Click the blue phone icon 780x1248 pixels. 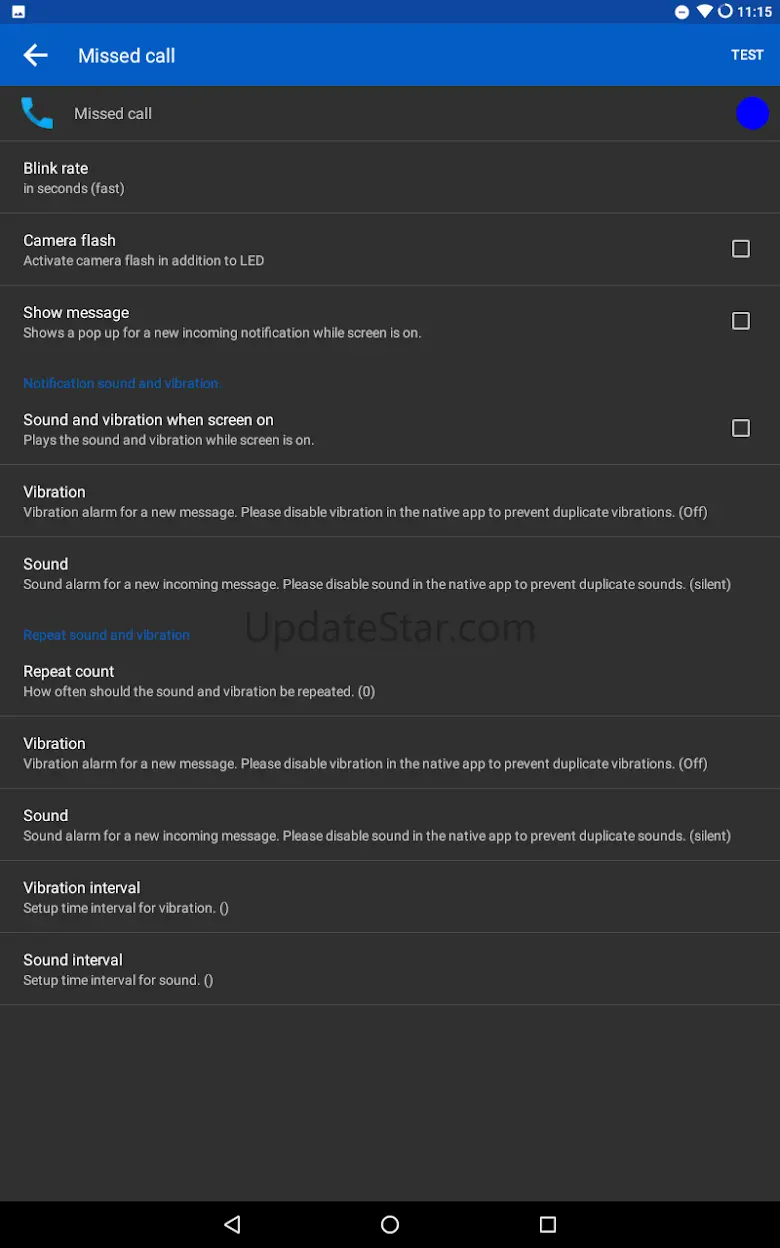pyautogui.click(x=37, y=114)
